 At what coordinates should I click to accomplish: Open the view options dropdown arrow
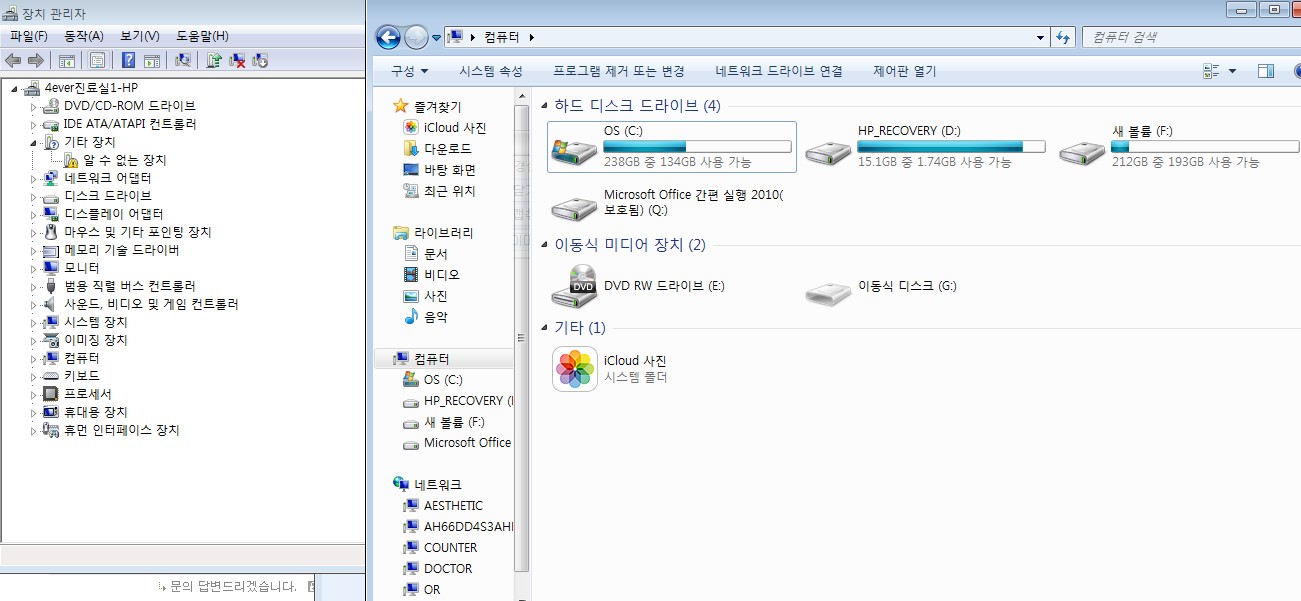pos(1232,71)
